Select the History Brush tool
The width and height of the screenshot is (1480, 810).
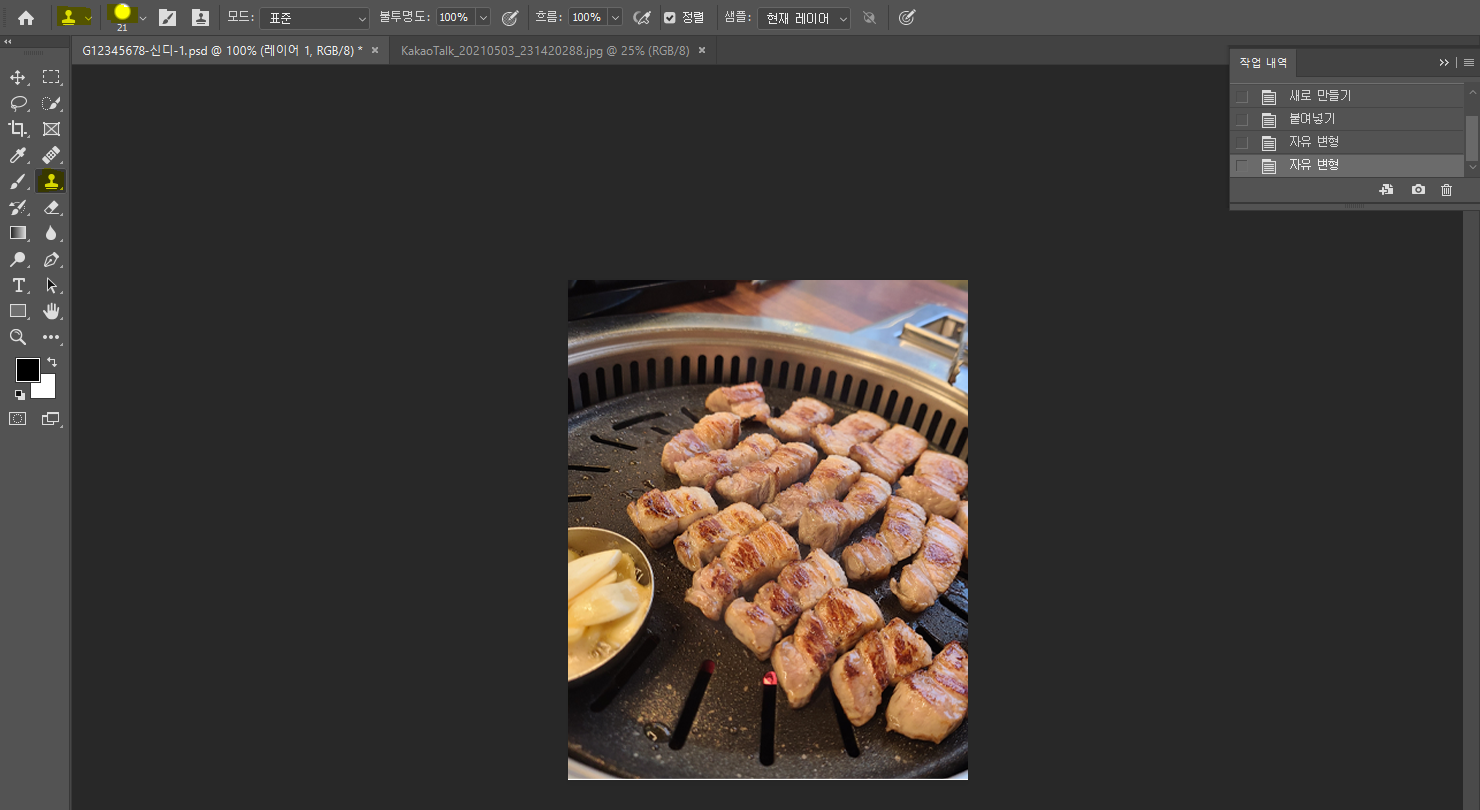click(x=18, y=207)
